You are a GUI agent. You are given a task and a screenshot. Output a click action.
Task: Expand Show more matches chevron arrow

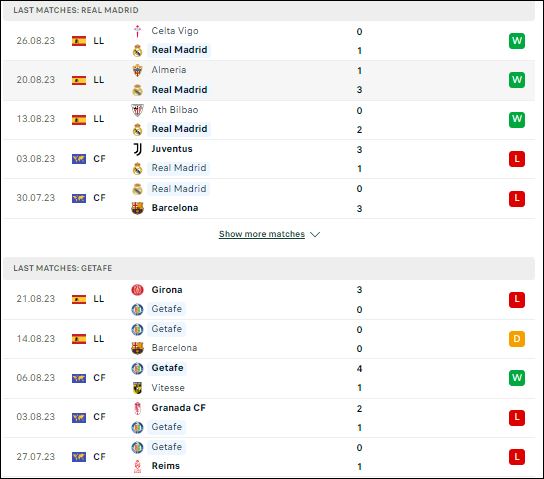(315, 234)
